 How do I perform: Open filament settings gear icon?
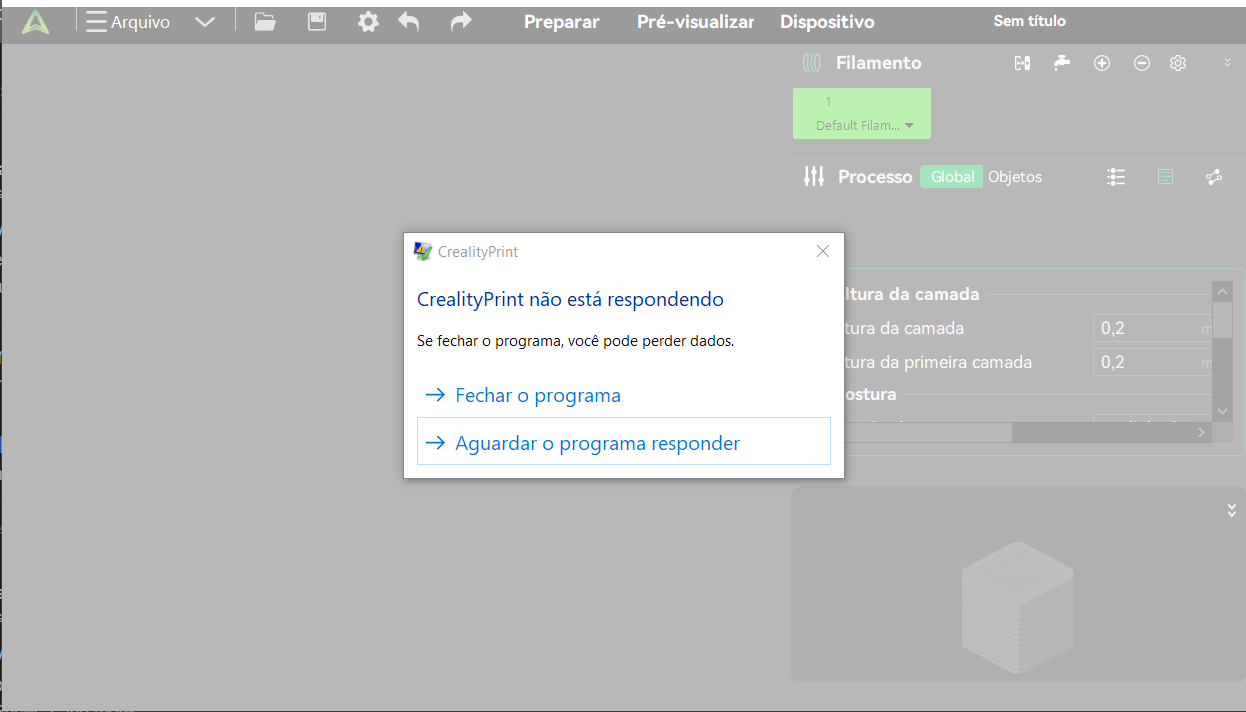coord(1178,63)
